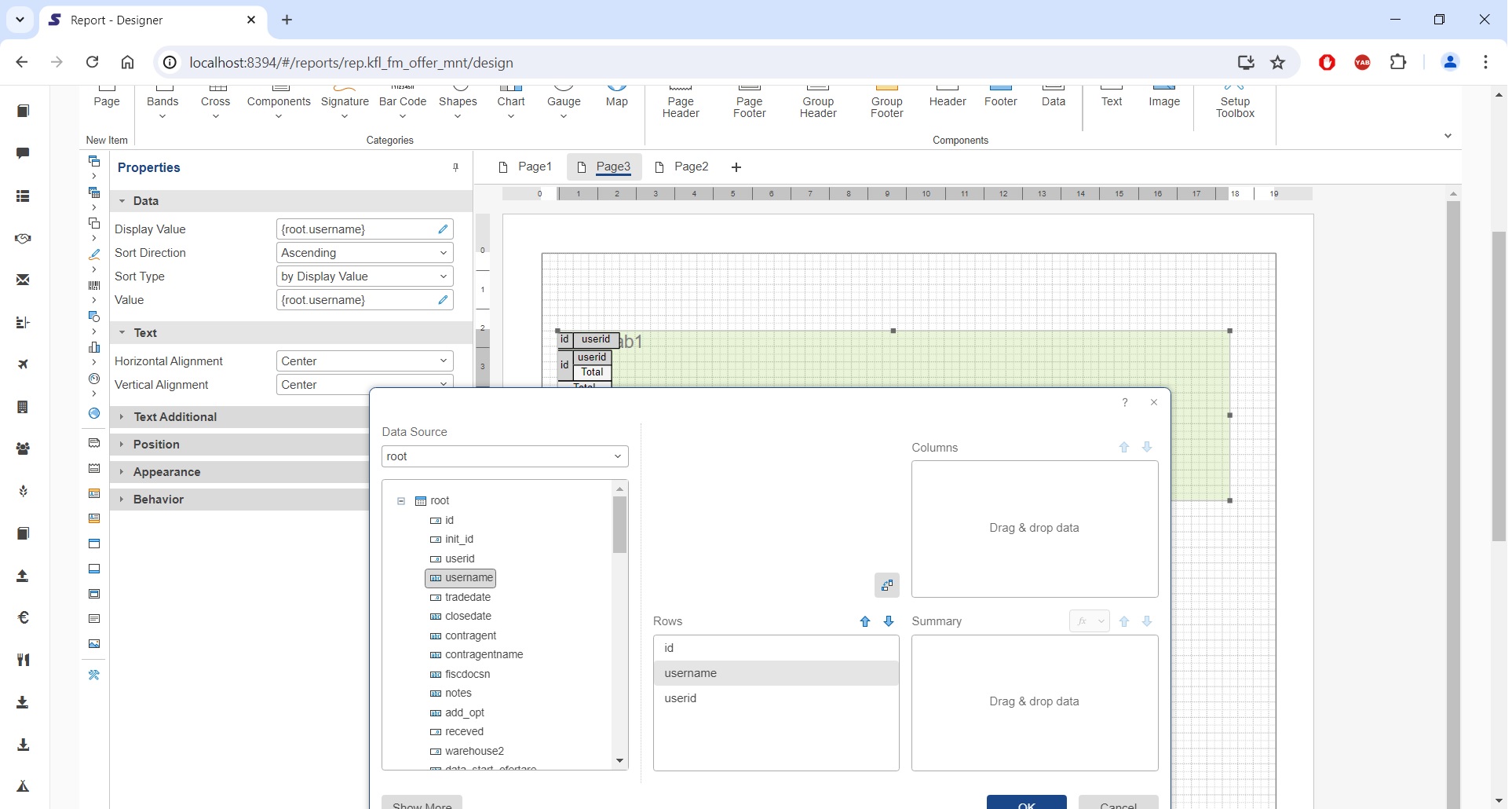Open the Data Source root dropdown
The width and height of the screenshot is (1512, 809).
click(x=505, y=456)
